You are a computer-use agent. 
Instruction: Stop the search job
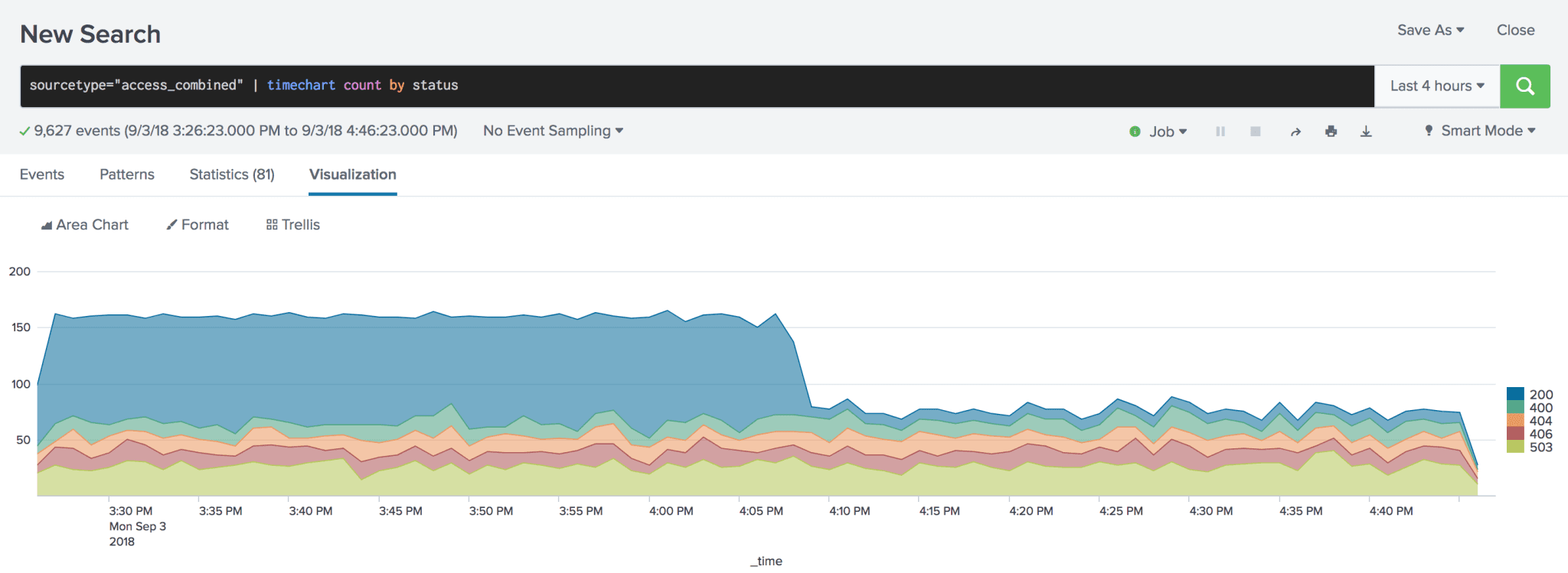[1256, 132]
